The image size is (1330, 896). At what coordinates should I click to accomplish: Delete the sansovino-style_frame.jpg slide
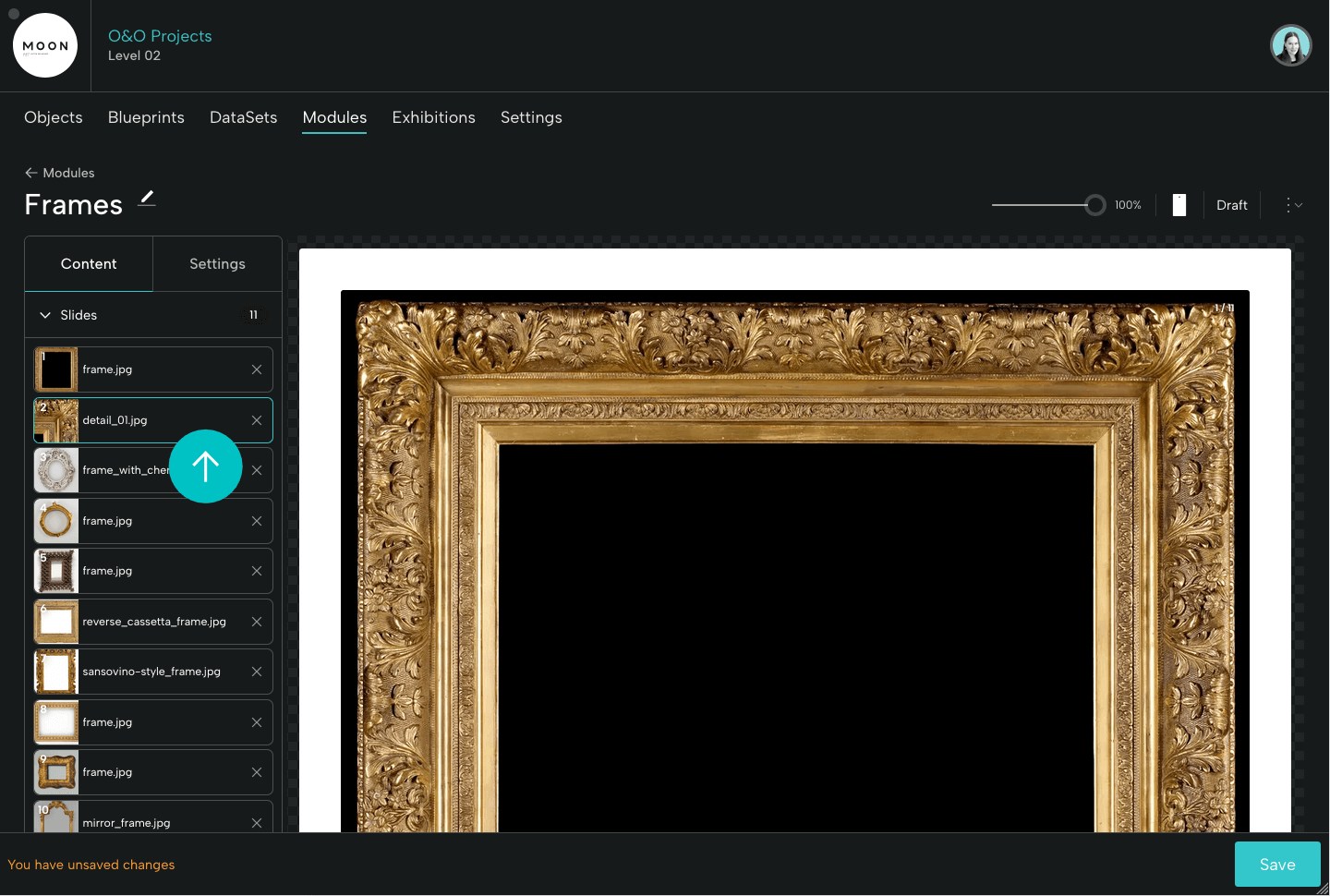tap(257, 672)
